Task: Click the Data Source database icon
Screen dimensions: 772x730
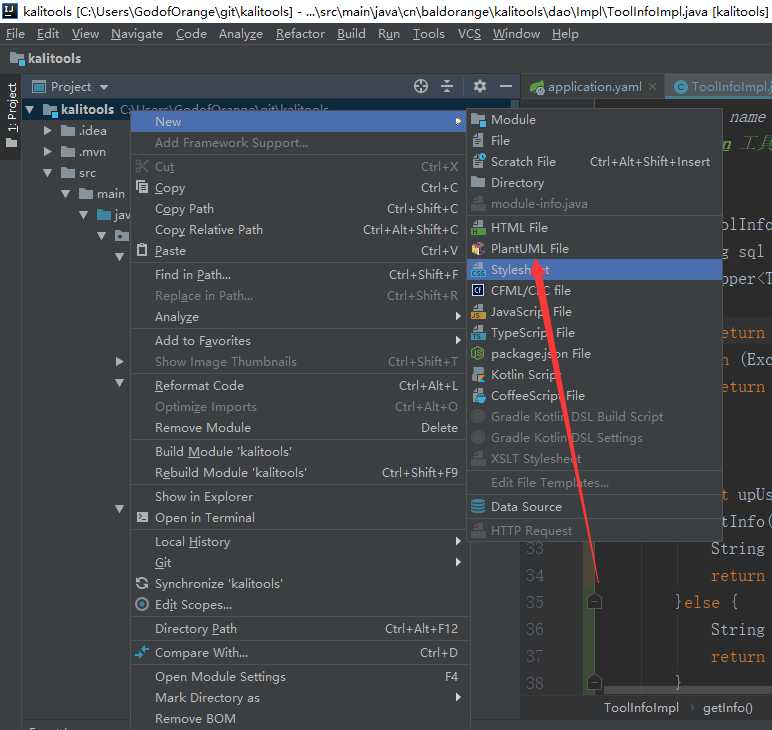Action: click(478, 506)
